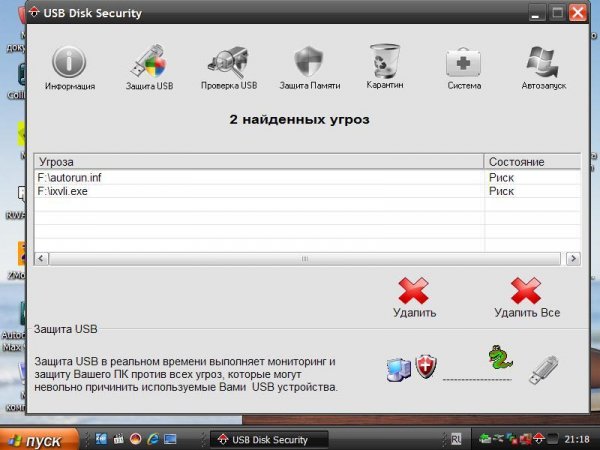Viewport: 600px width, 450px height.
Task: Click the USB Disk Security taskbar button
Action: 269,440
